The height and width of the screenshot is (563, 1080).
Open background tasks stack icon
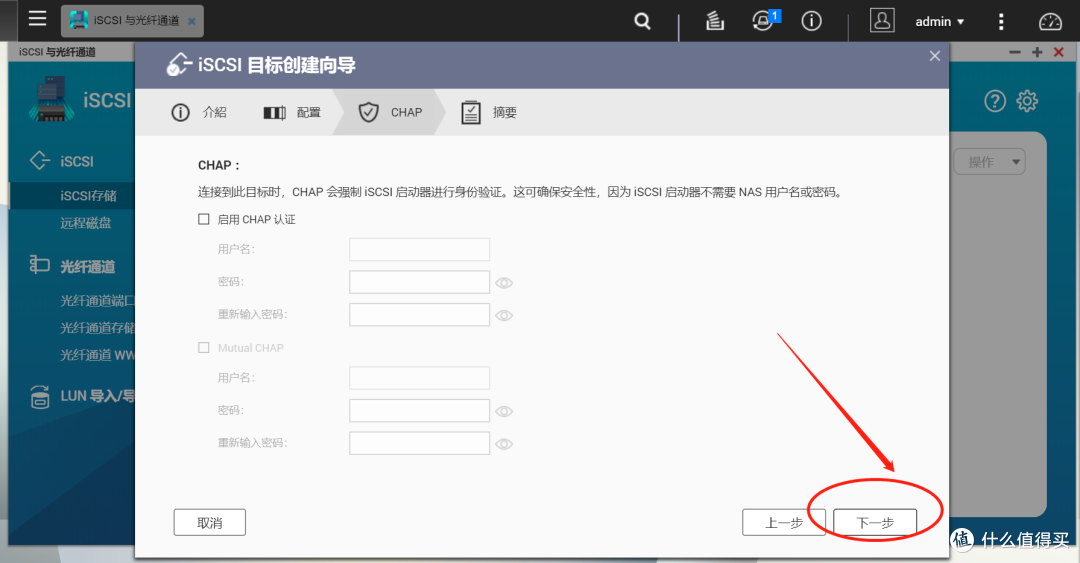tap(715, 21)
